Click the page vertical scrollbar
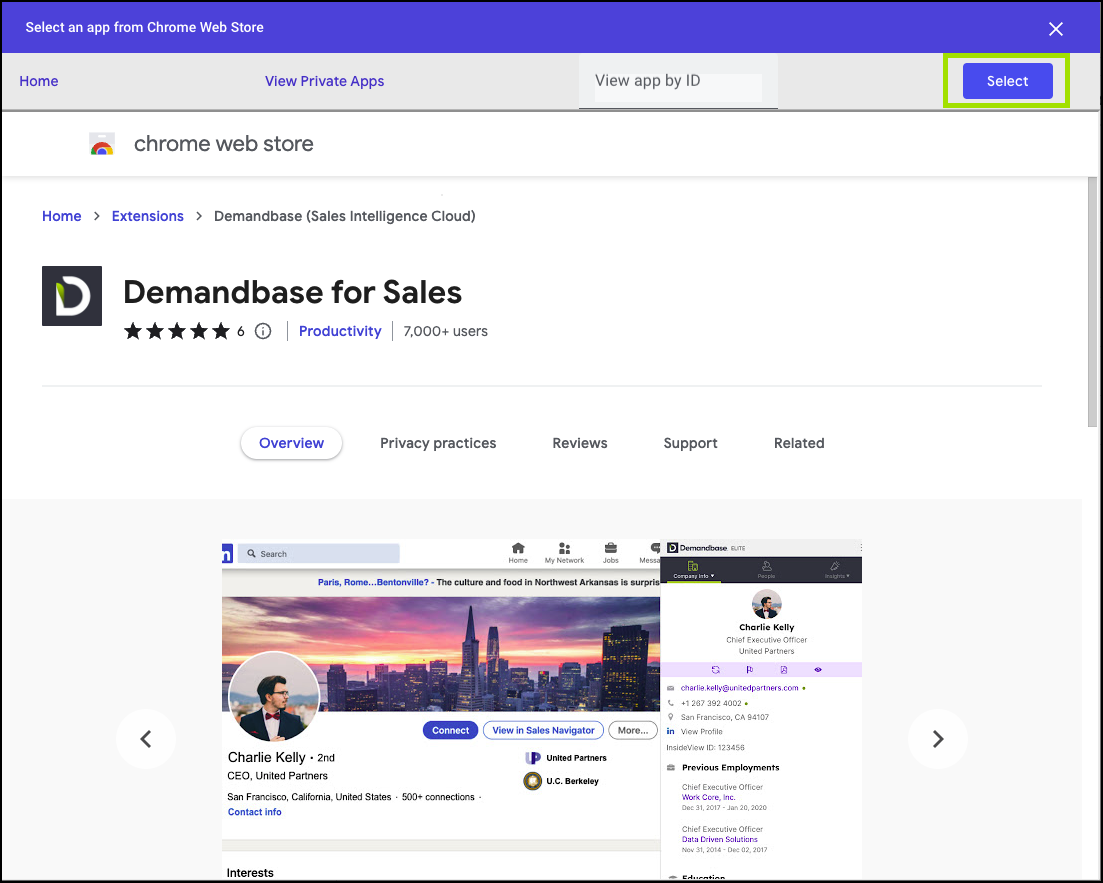The width and height of the screenshot is (1103, 883). (1092, 303)
